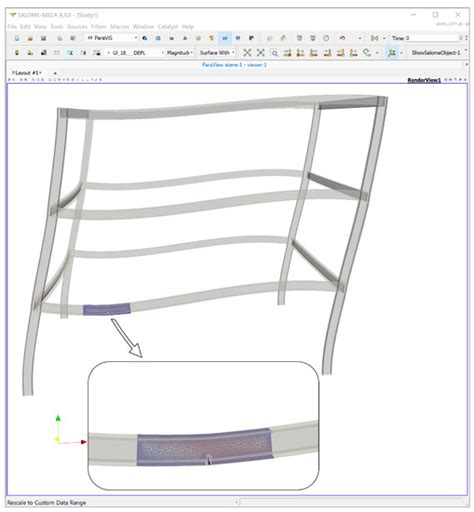Select the Layout #1 tab

point(26,73)
